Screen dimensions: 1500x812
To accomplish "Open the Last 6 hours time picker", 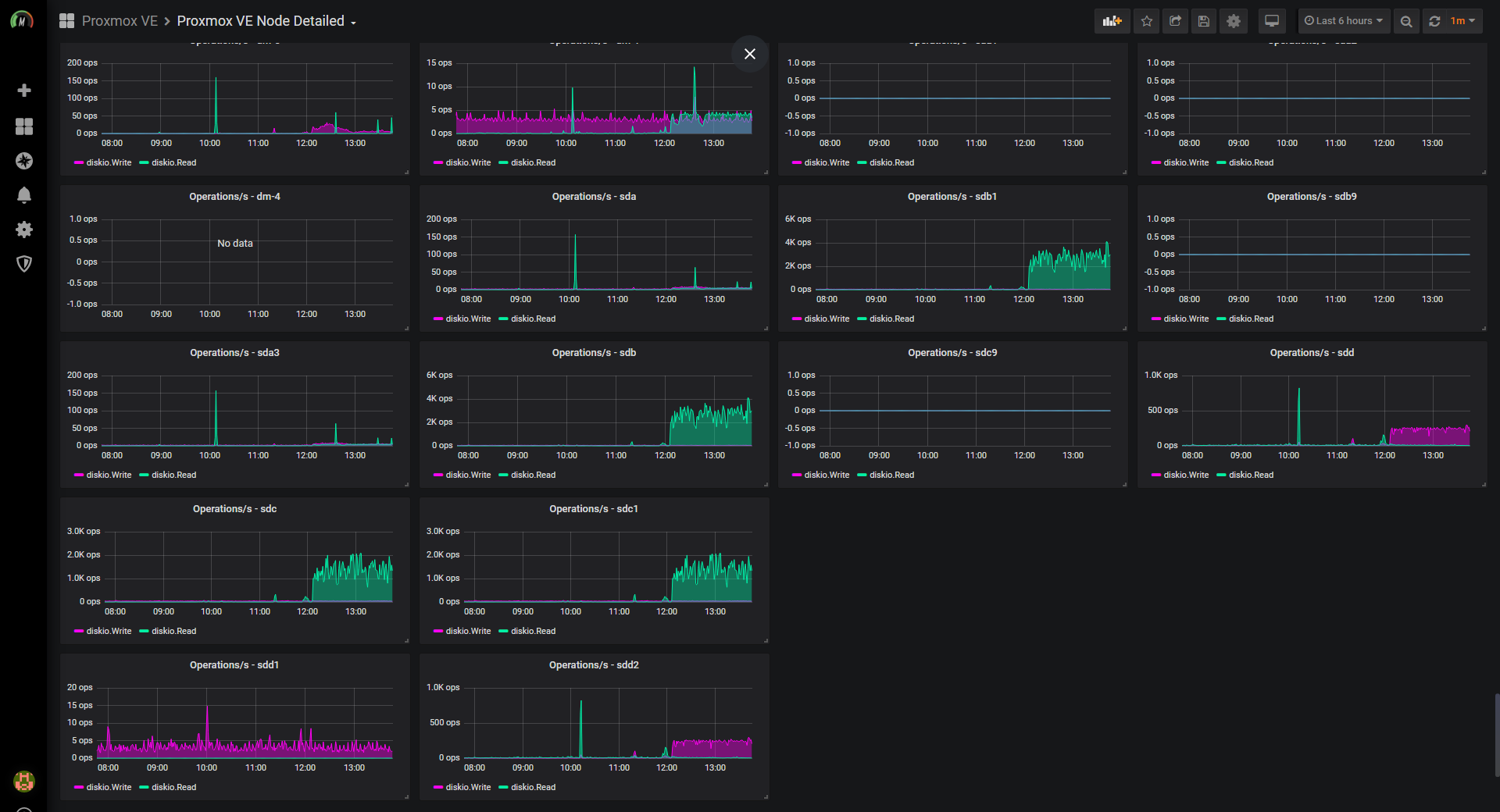I will click(1344, 21).
